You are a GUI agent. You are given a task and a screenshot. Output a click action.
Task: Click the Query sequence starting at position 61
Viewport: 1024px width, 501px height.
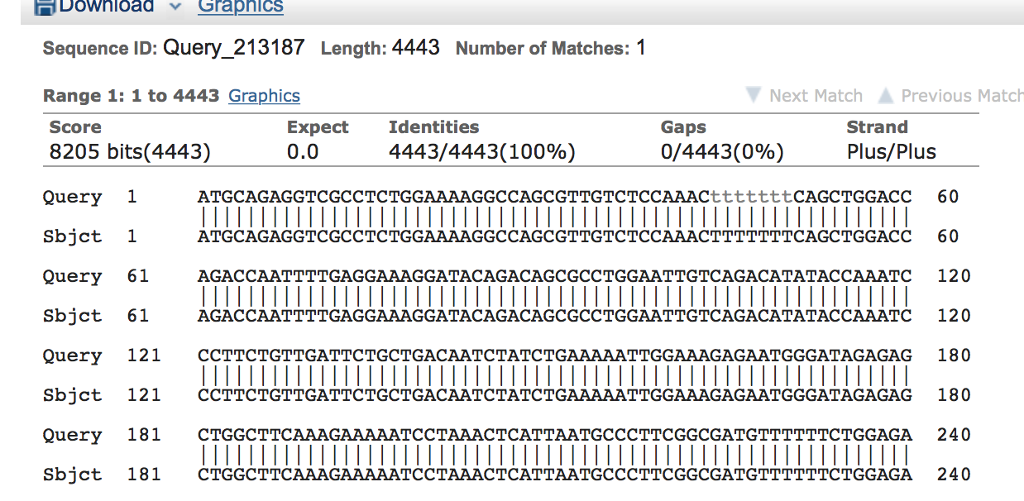[x=554, y=276]
